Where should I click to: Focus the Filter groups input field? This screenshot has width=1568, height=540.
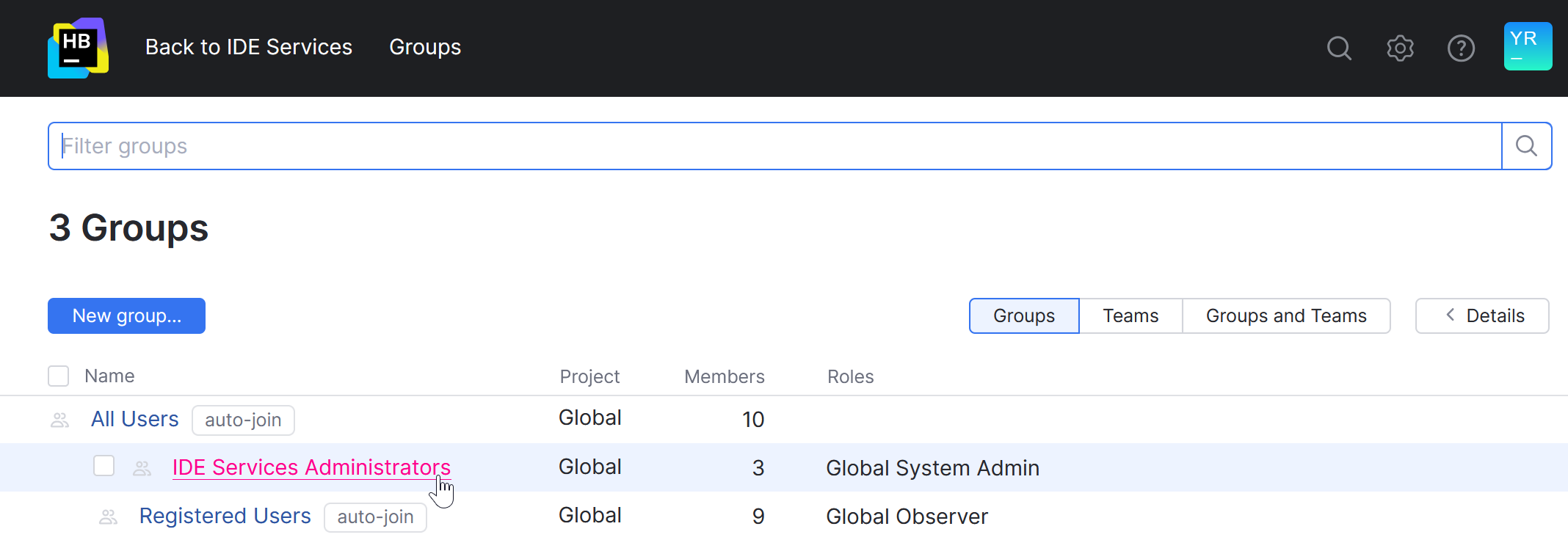click(775, 146)
